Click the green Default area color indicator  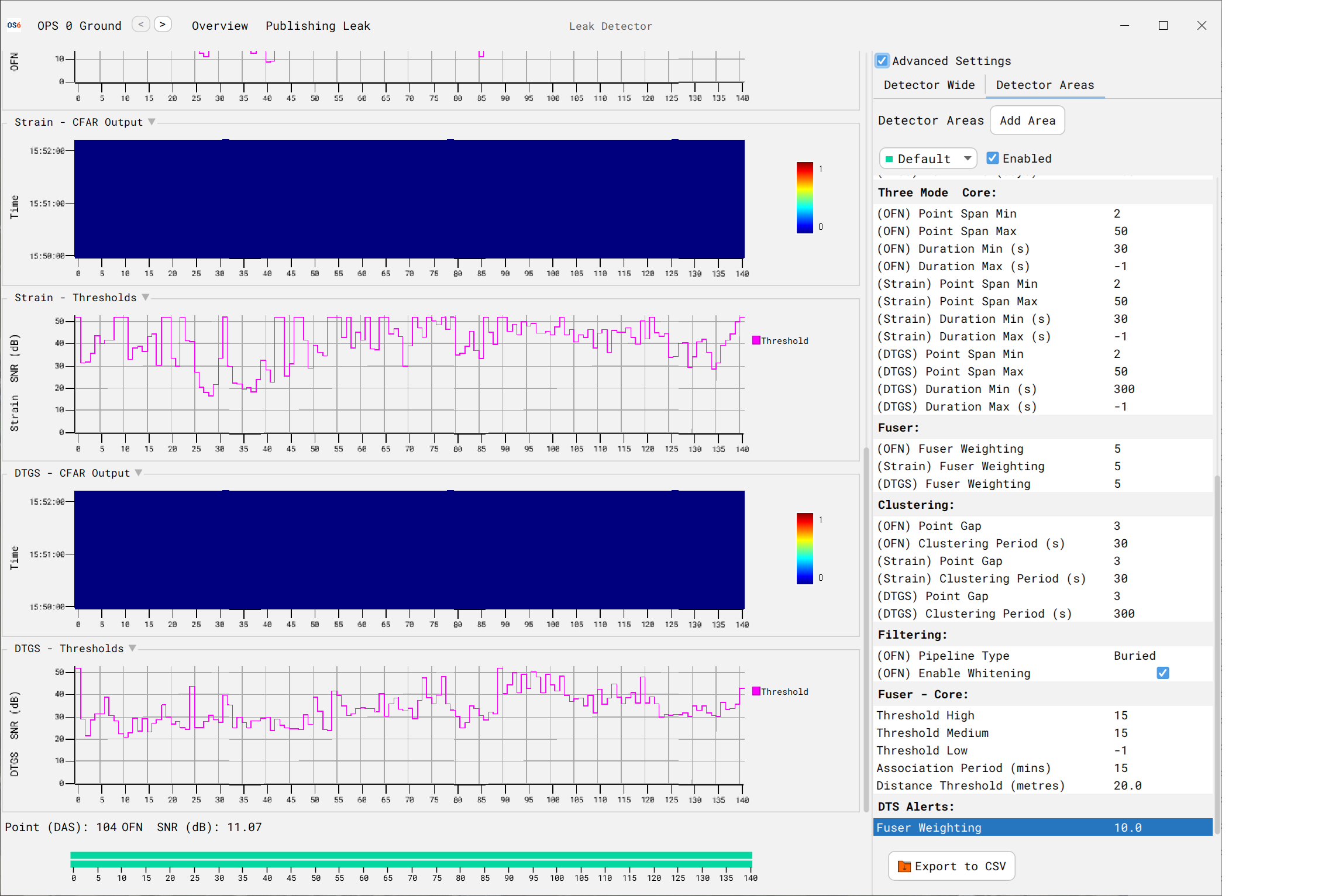889,159
